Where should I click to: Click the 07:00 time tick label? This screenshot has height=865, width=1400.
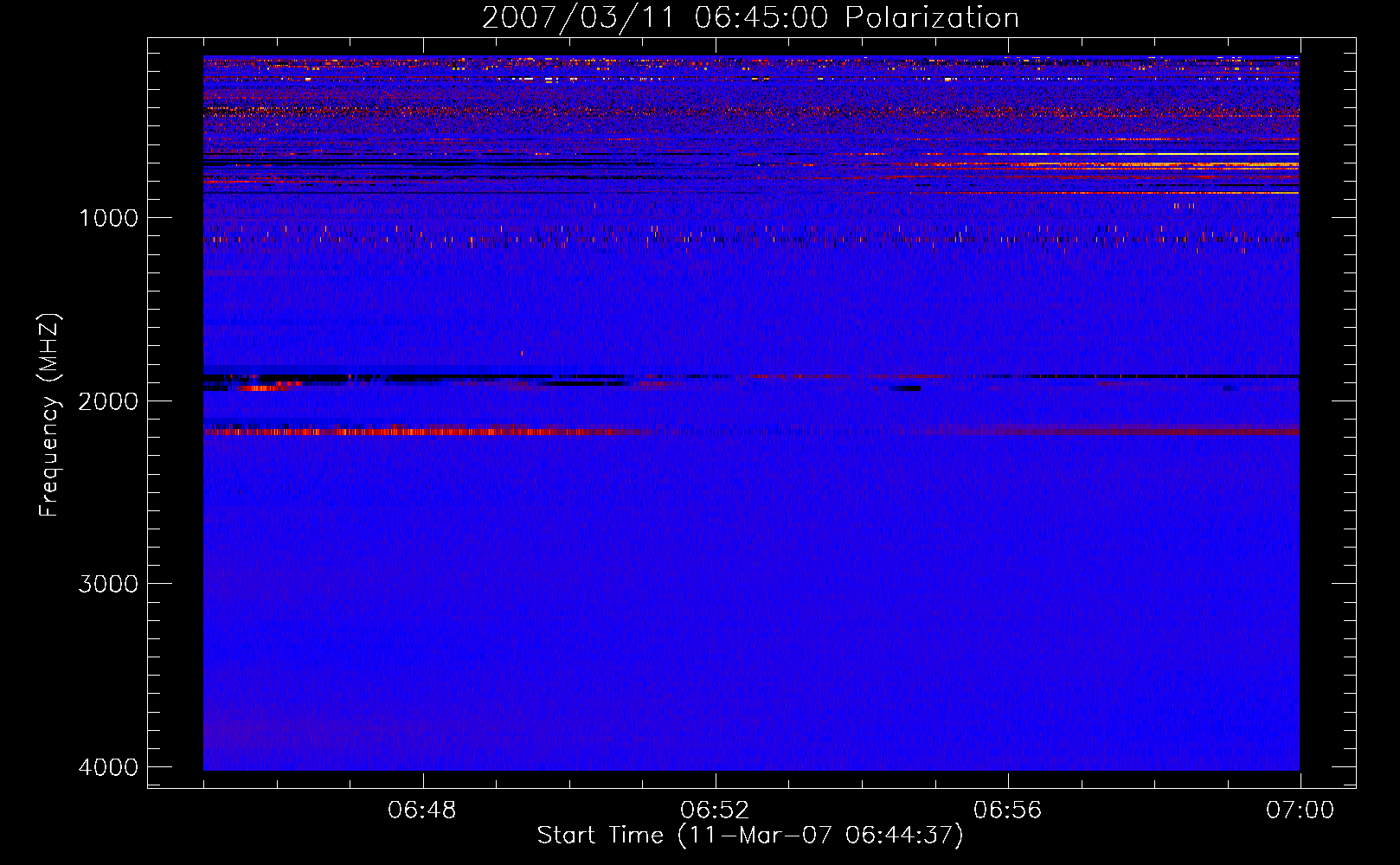point(1300,811)
